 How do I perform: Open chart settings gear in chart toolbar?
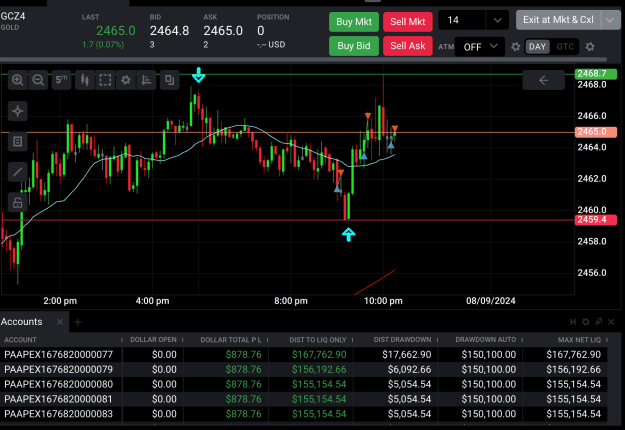[126, 80]
